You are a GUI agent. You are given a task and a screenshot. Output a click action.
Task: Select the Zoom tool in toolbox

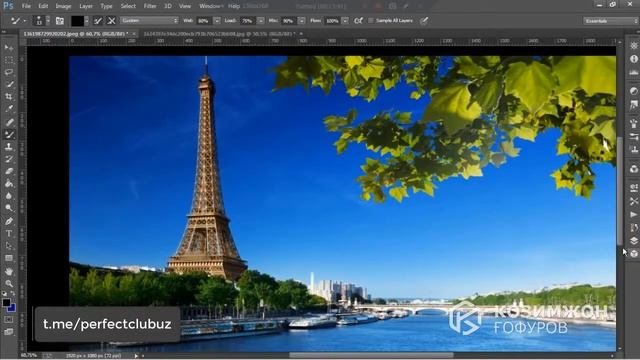pos(9,283)
